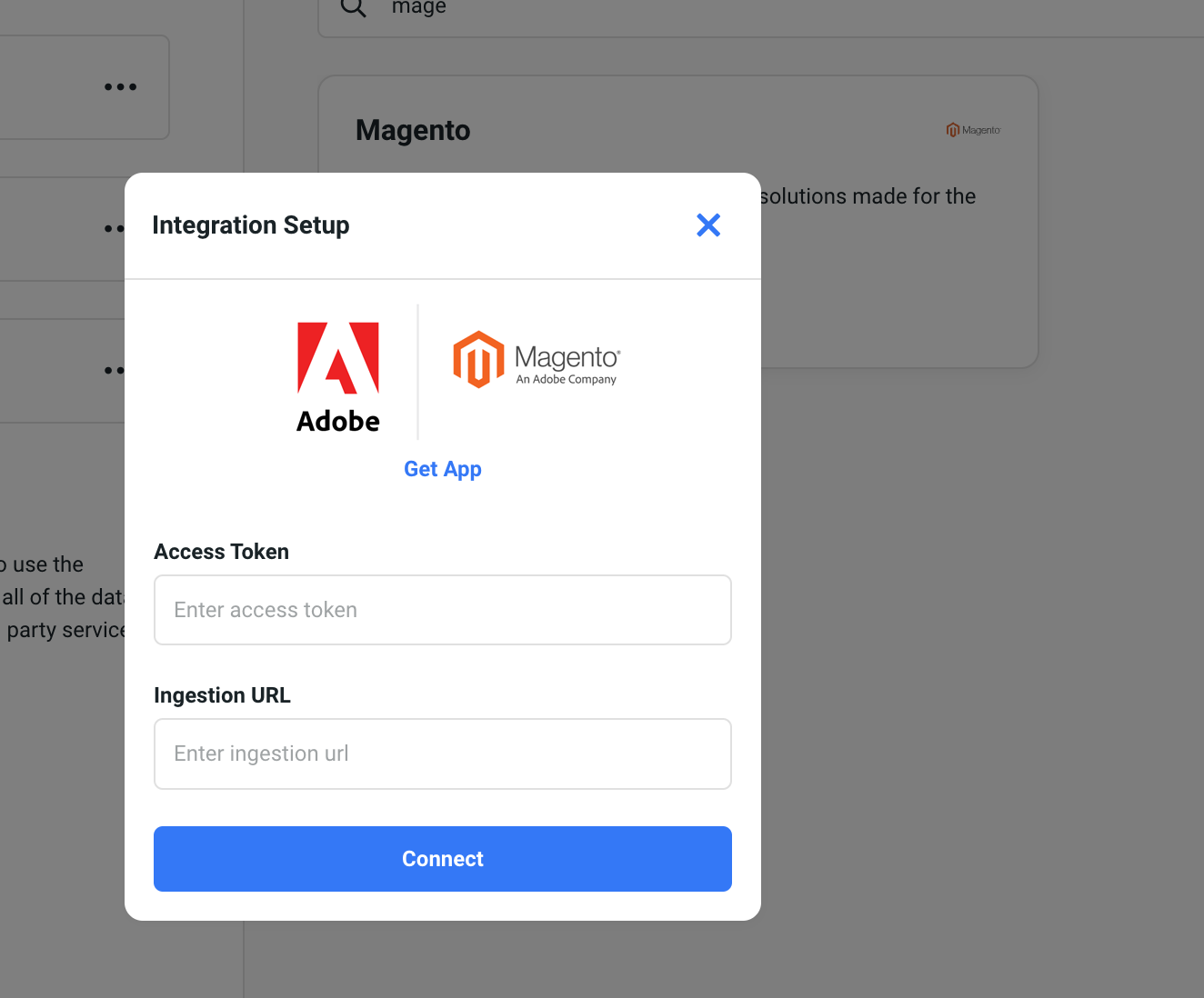Open the middle three-dot menu in sidebar
The width and height of the screenshot is (1204, 998).
(x=115, y=229)
